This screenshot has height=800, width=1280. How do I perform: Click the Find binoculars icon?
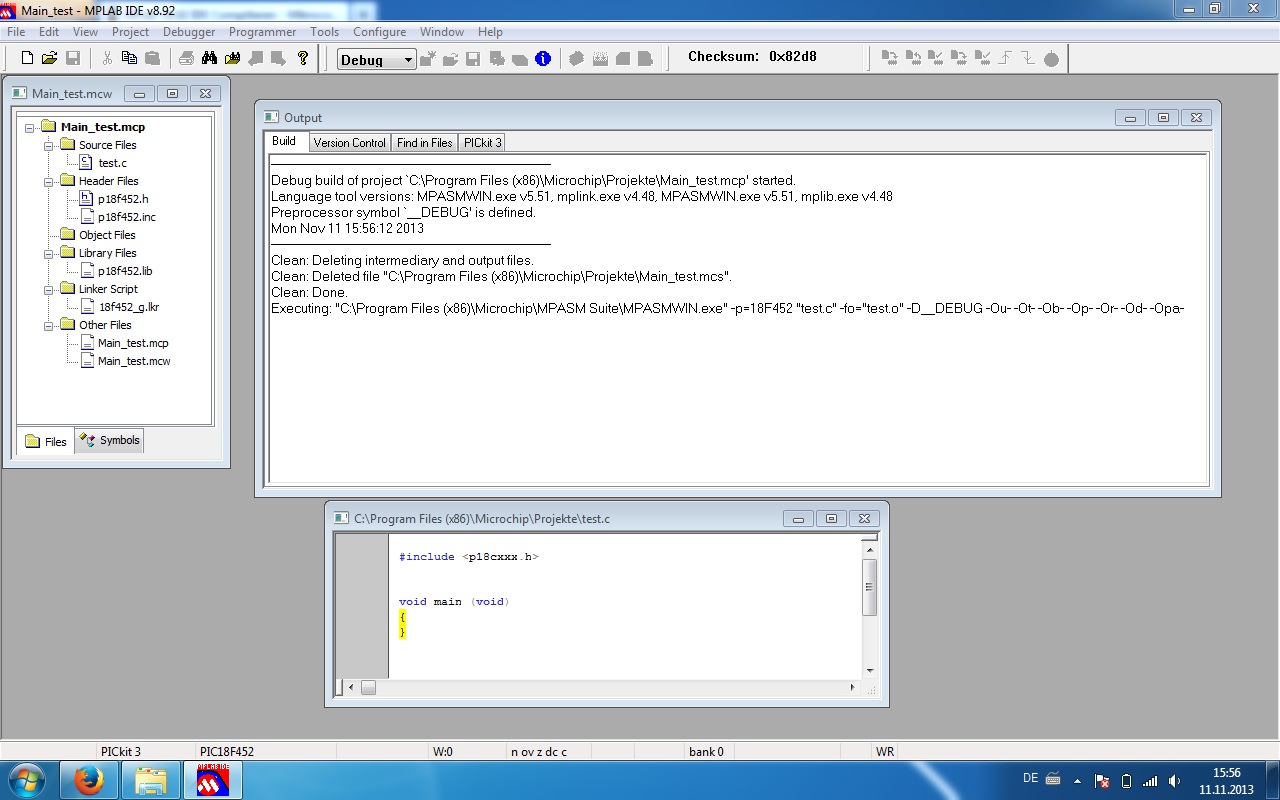(209, 59)
